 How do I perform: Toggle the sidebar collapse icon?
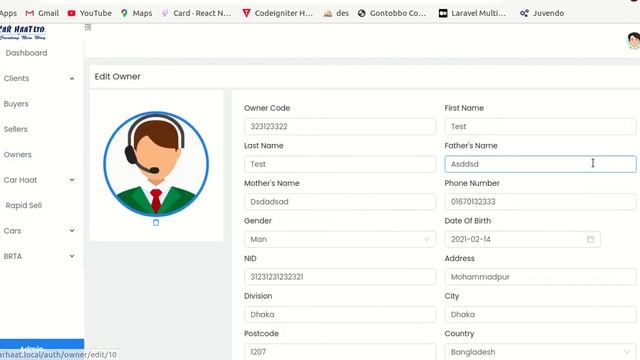pos(88,27)
